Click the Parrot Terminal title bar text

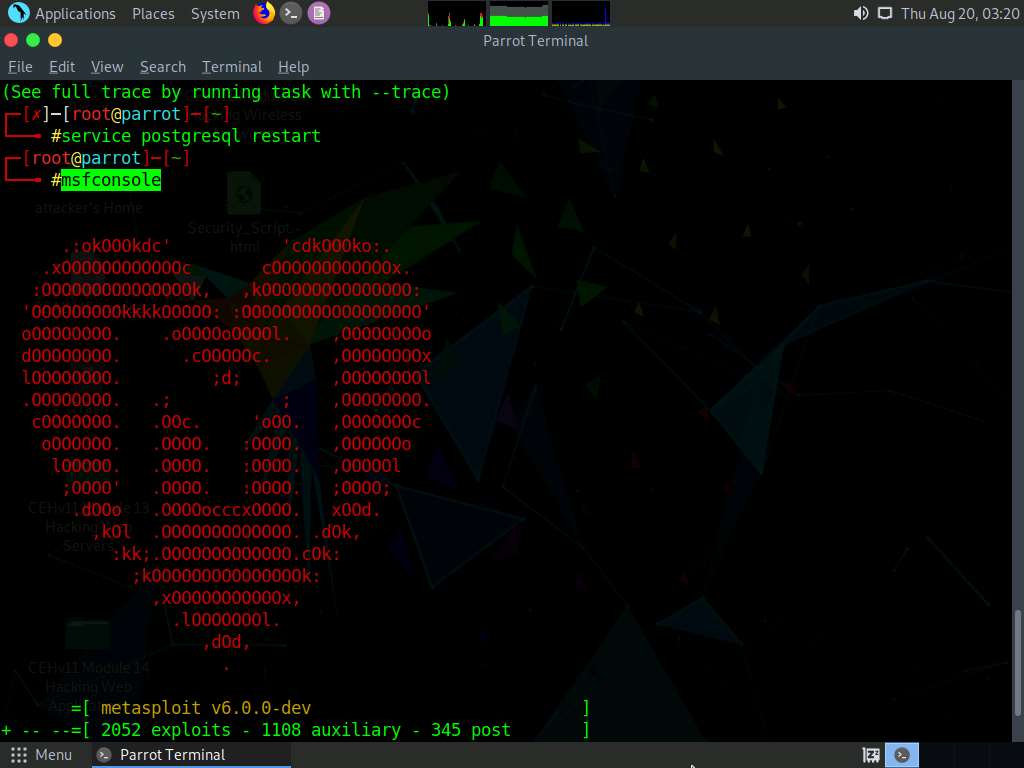536,40
